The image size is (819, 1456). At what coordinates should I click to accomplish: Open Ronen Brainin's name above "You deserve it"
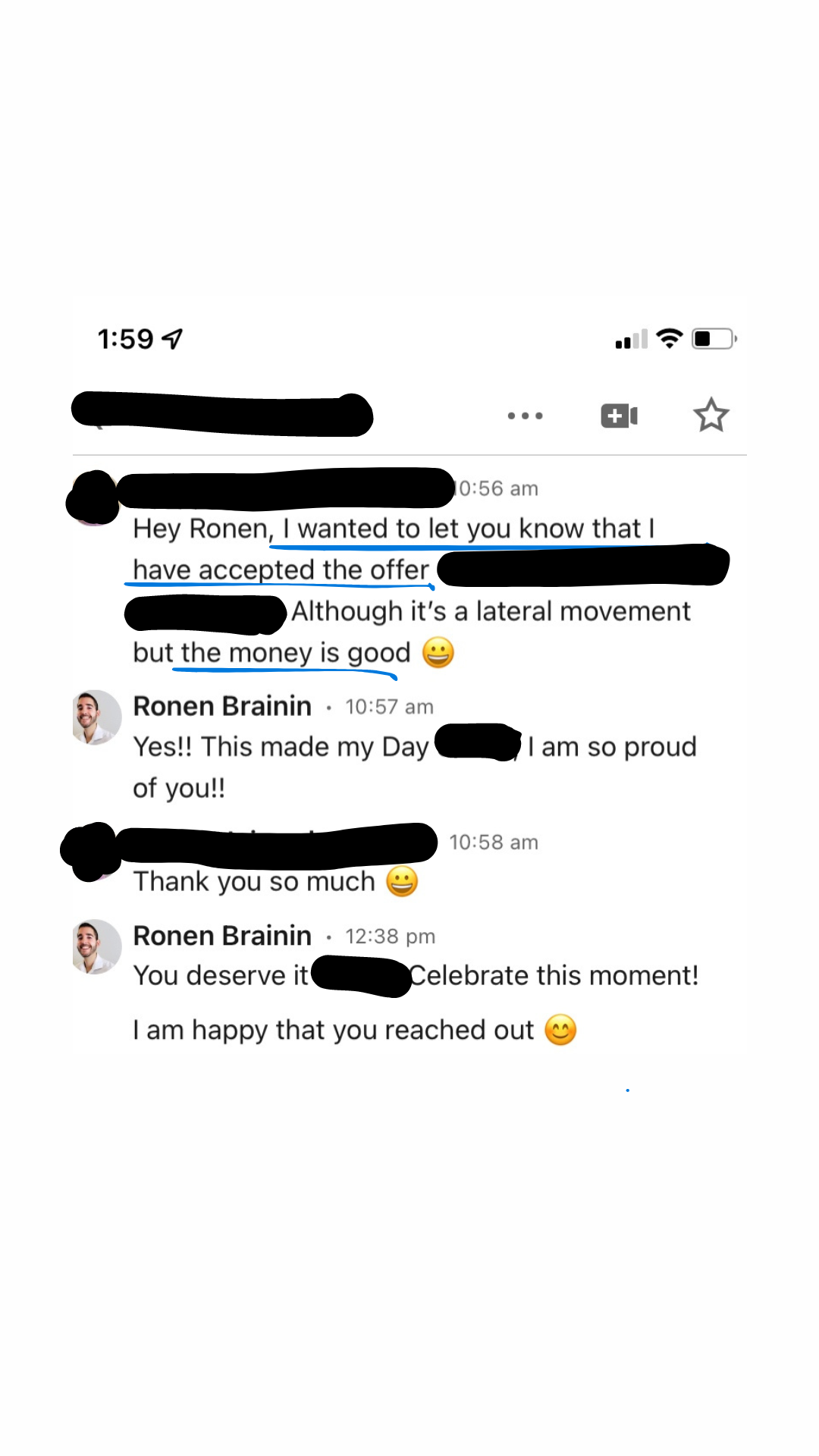coord(222,936)
